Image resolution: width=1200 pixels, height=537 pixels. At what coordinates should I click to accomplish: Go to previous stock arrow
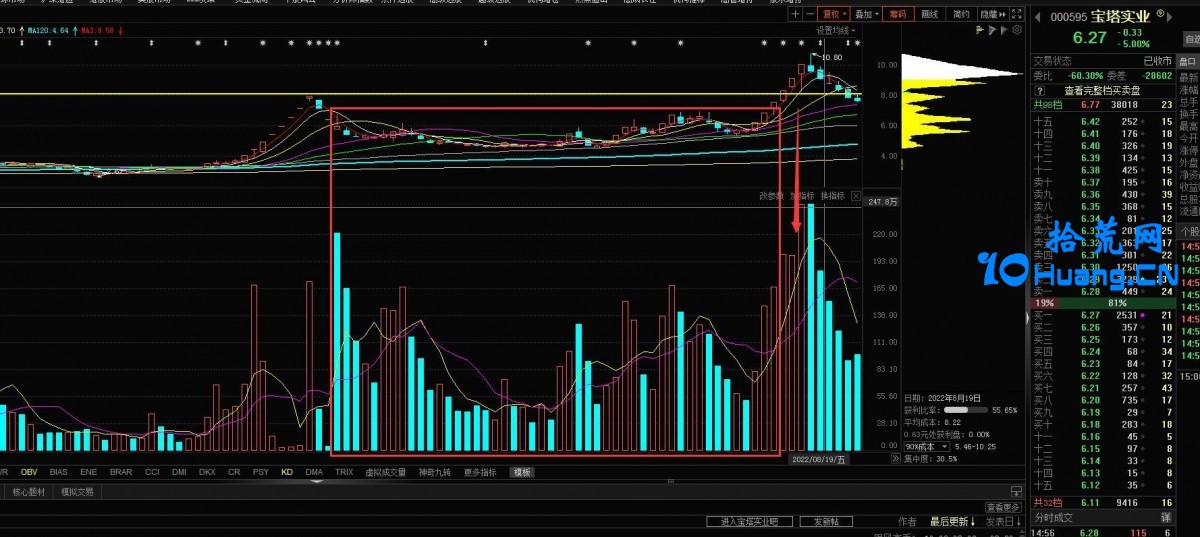(1037, 17)
